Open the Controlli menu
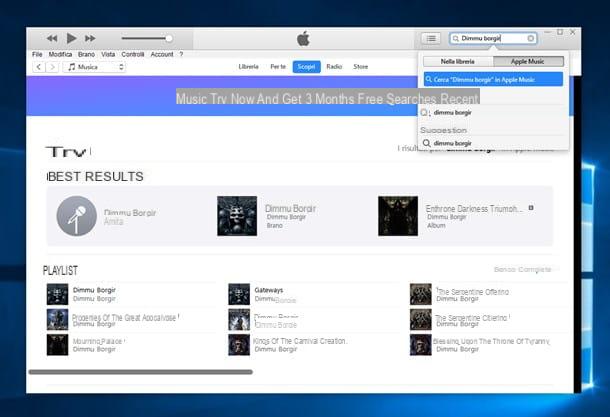610x417 pixels. point(133,54)
